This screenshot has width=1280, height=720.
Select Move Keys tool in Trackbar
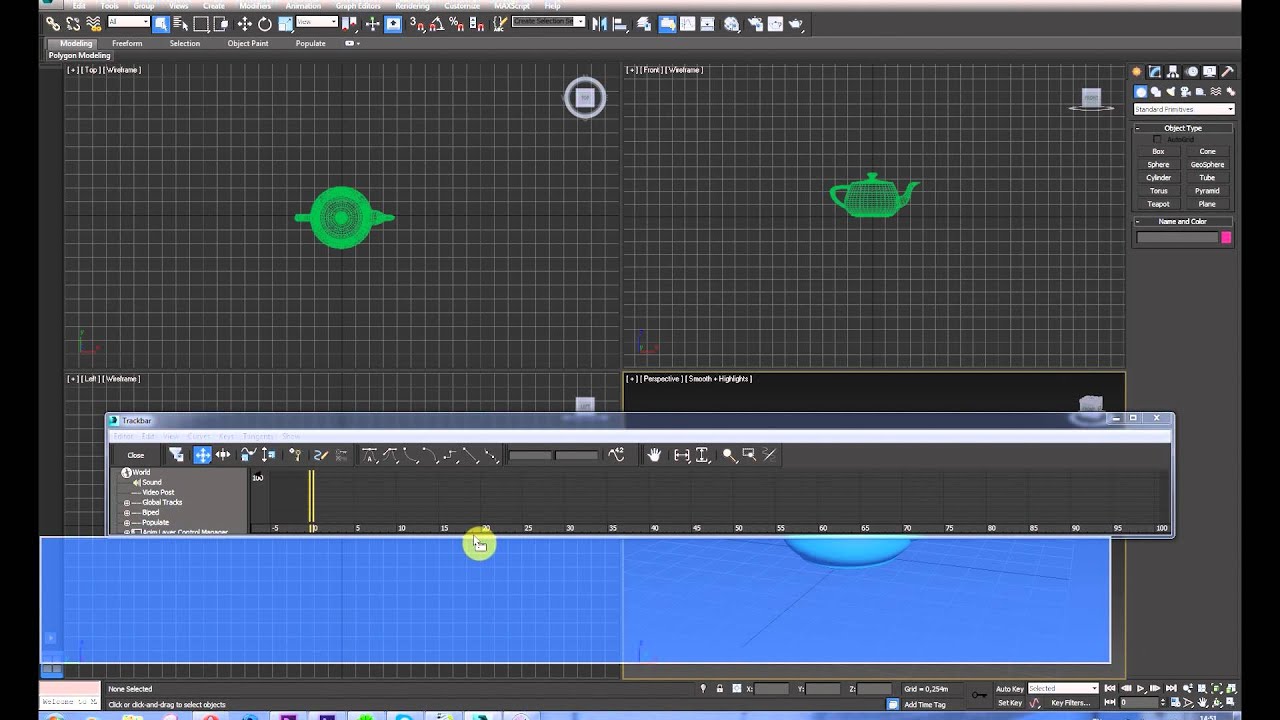coord(202,455)
